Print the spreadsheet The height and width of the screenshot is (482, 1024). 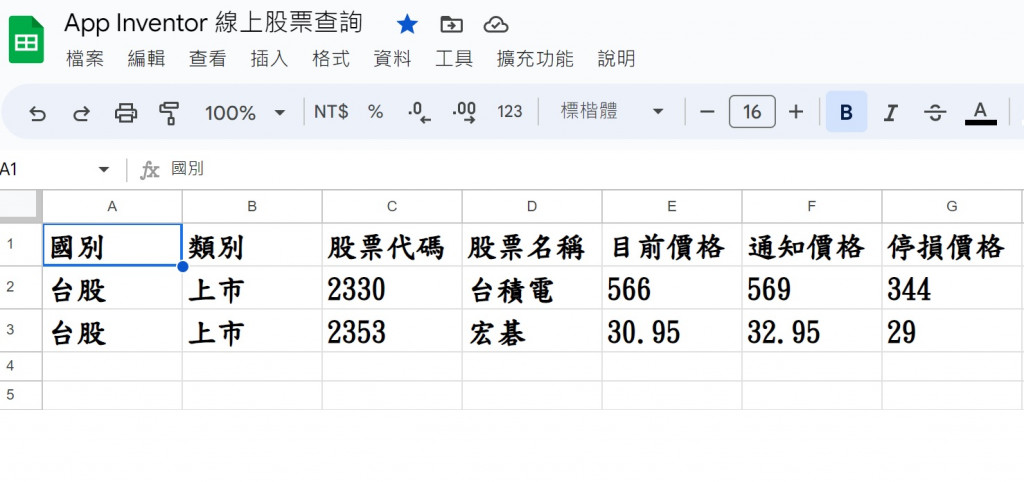click(125, 113)
